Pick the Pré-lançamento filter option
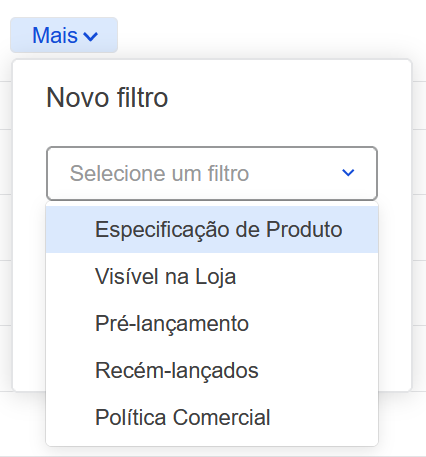 (x=212, y=323)
